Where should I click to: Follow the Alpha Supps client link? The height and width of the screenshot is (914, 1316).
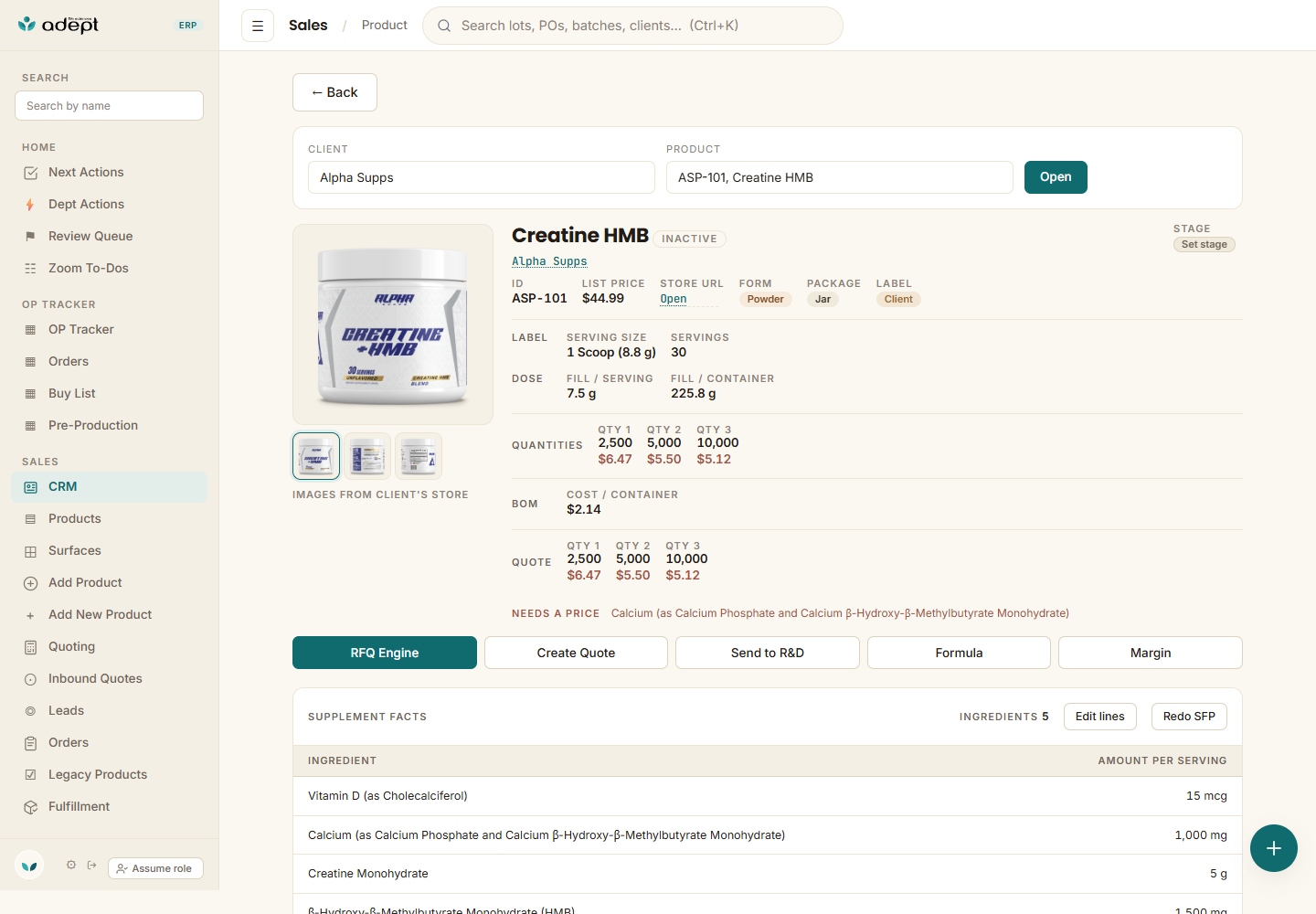coord(549,261)
